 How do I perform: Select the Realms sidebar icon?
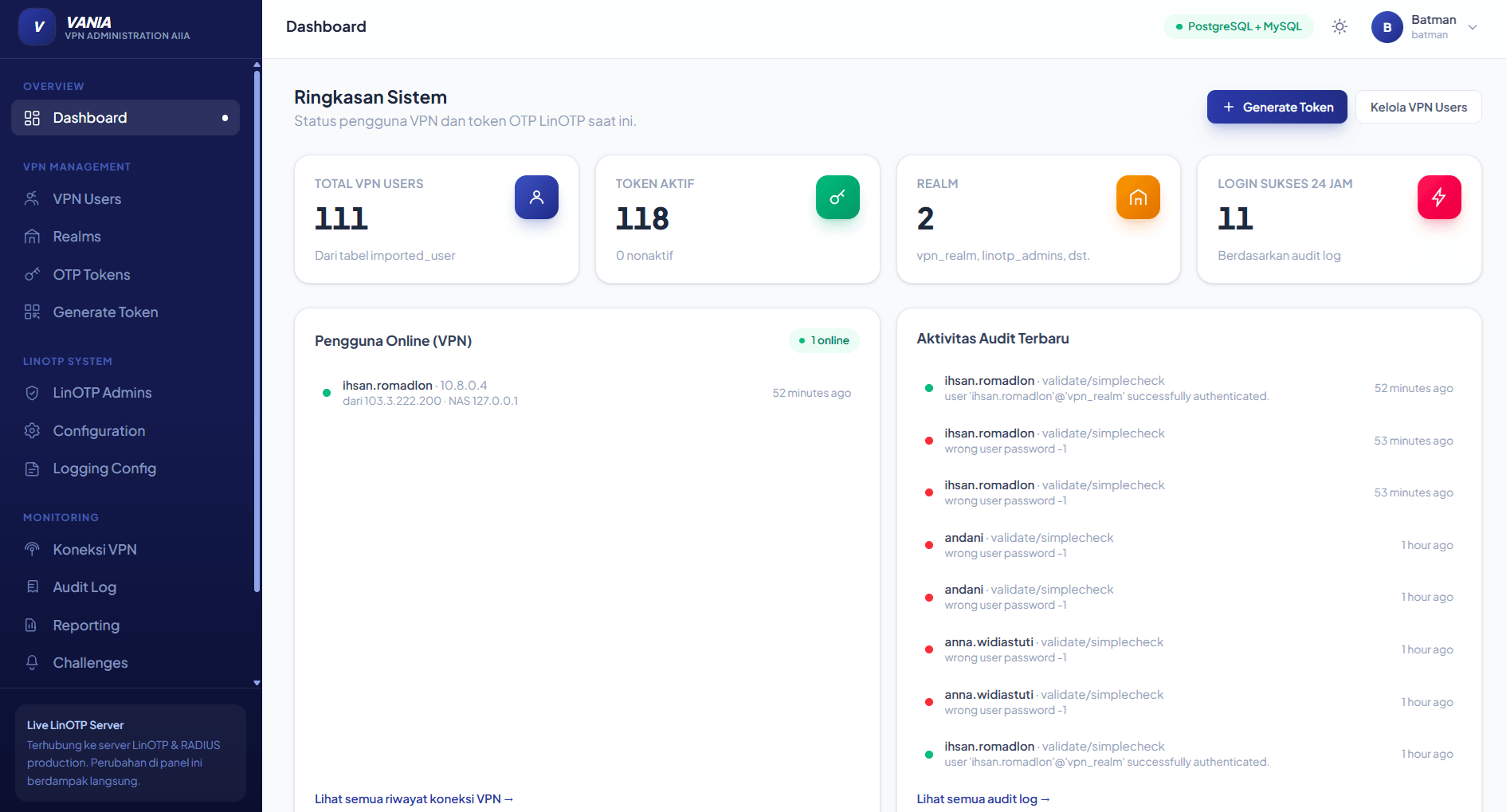(32, 237)
